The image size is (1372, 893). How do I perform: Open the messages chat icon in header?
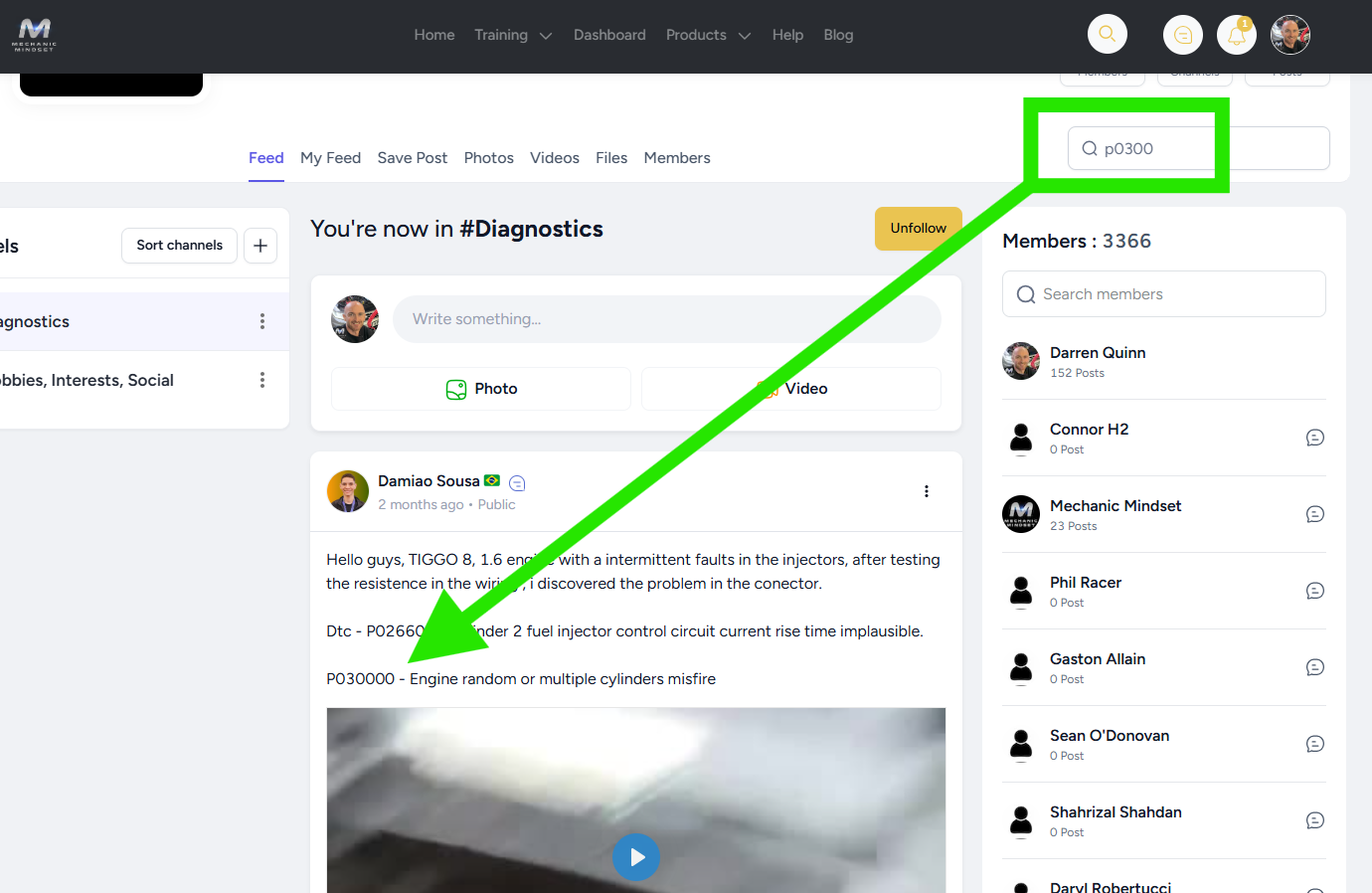click(x=1182, y=35)
